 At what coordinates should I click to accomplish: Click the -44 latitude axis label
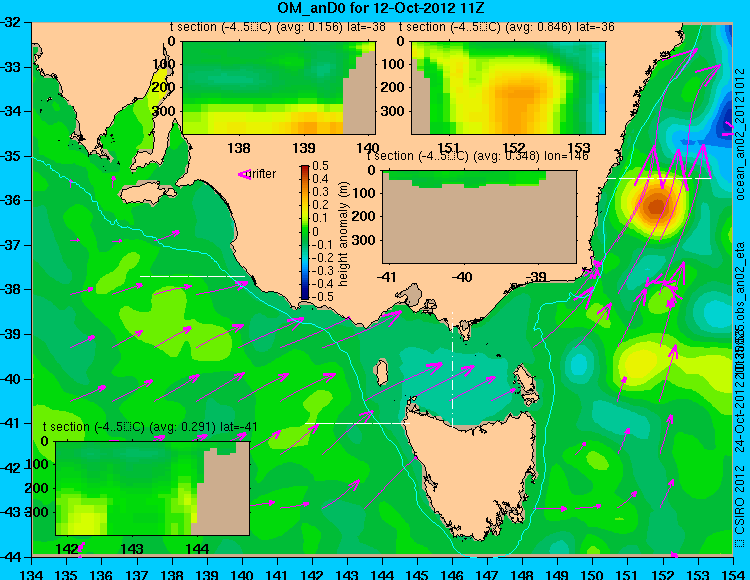12,557
